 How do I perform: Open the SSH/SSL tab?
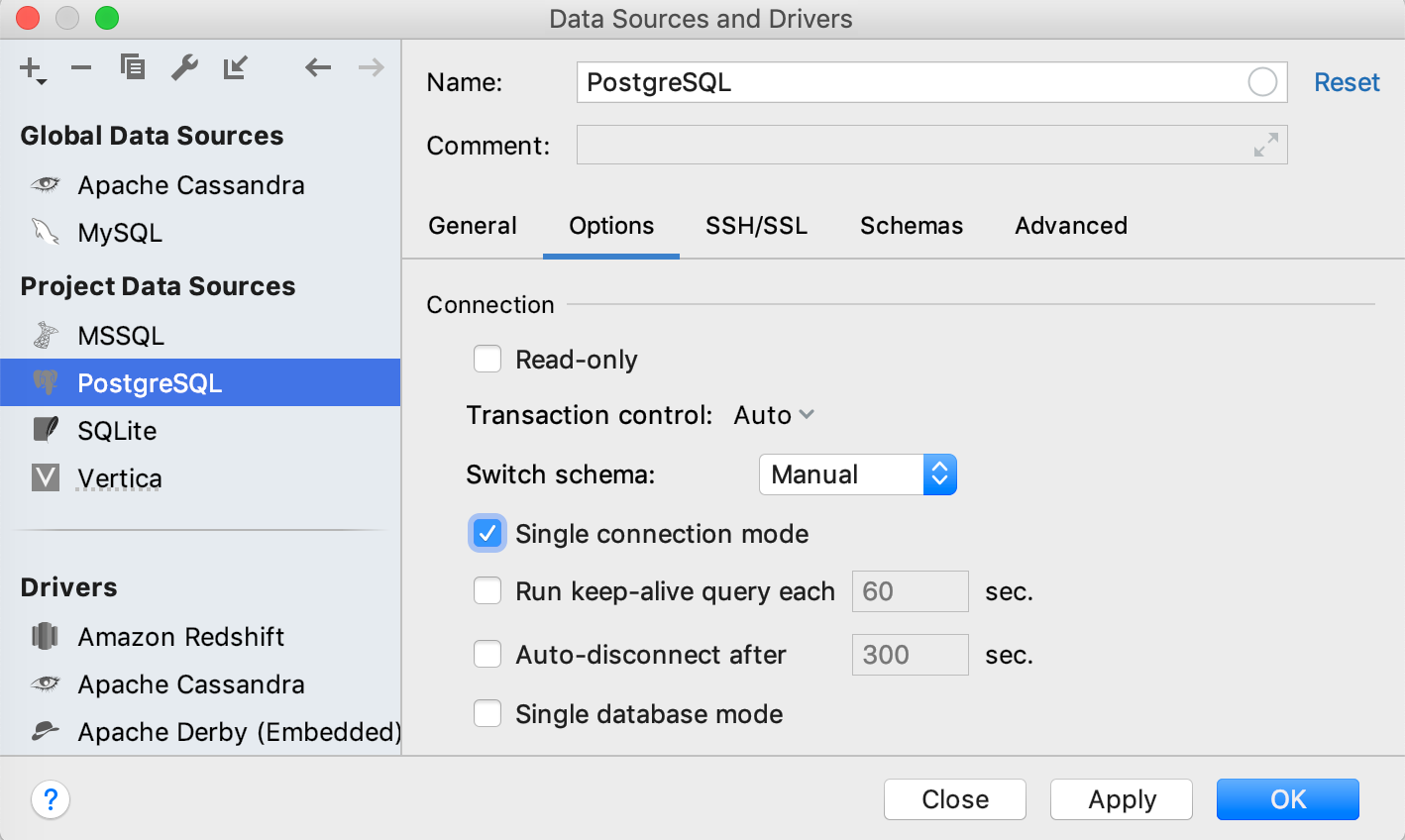click(x=756, y=226)
